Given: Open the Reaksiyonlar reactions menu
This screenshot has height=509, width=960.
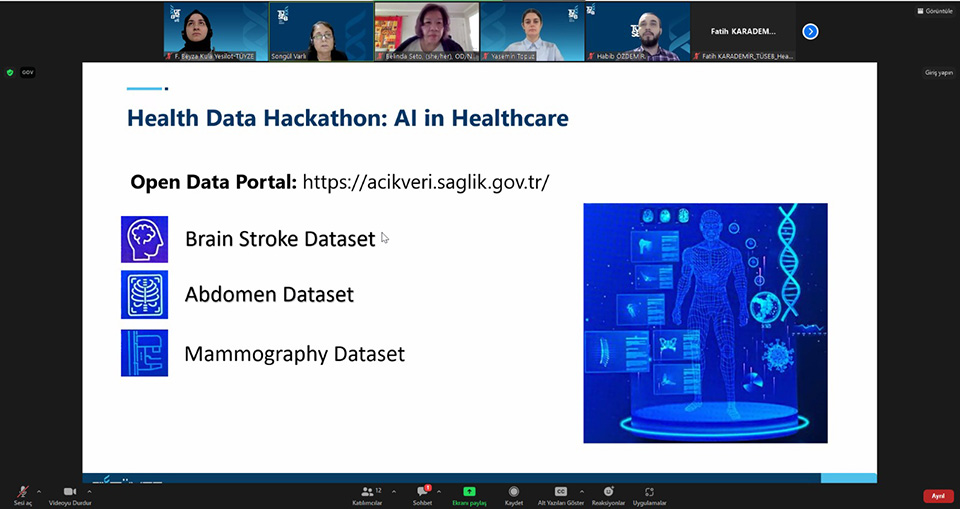Looking at the screenshot, I should pos(608,493).
